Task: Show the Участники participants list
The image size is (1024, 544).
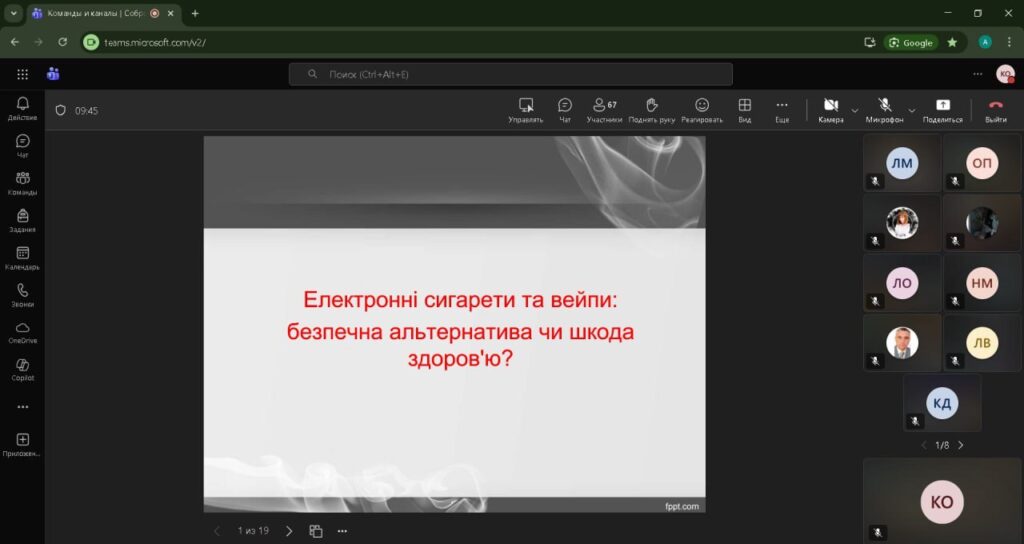Action: pyautogui.click(x=604, y=109)
